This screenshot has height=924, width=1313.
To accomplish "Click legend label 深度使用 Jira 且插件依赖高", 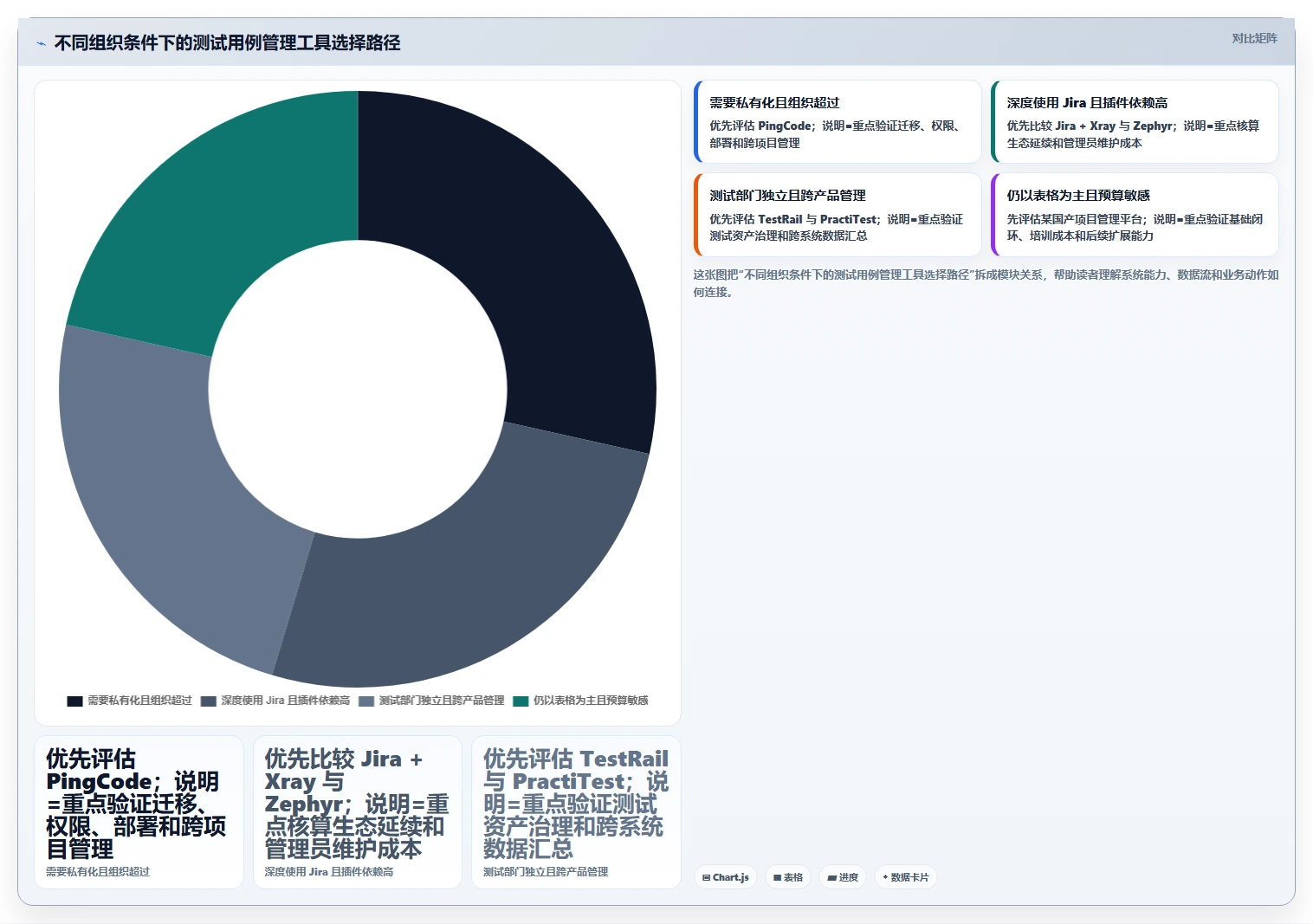I will [x=285, y=701].
